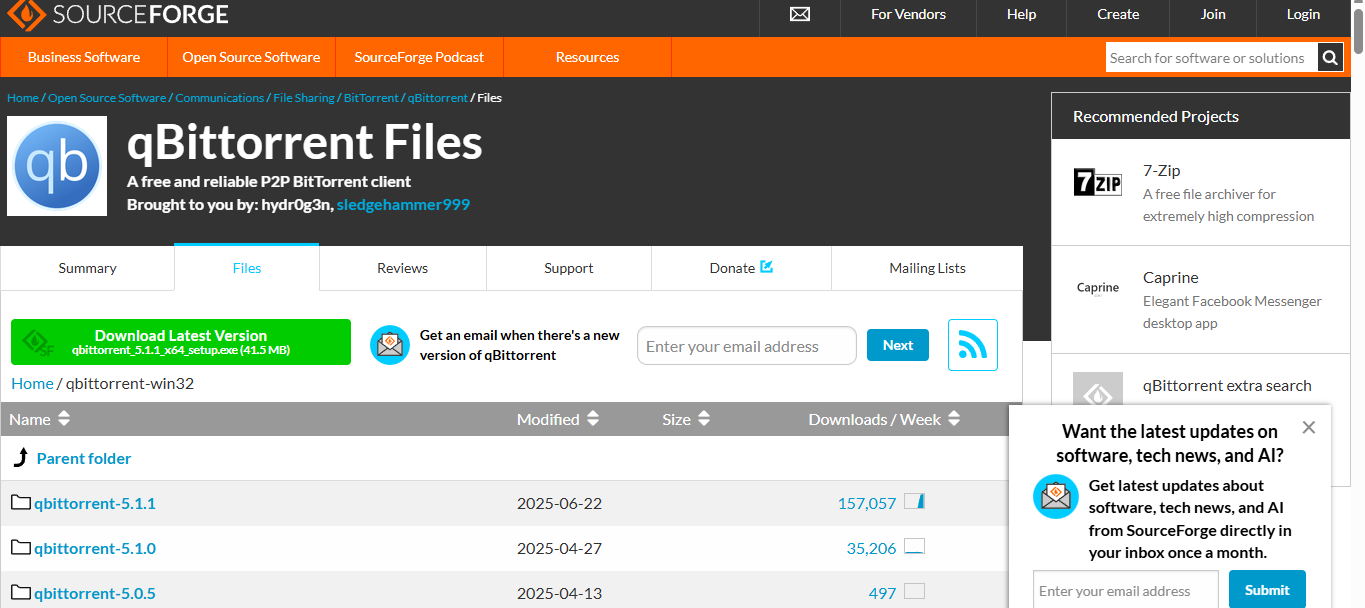Click the download chart icon for 157,057
The height and width of the screenshot is (608, 1365).
click(x=914, y=501)
